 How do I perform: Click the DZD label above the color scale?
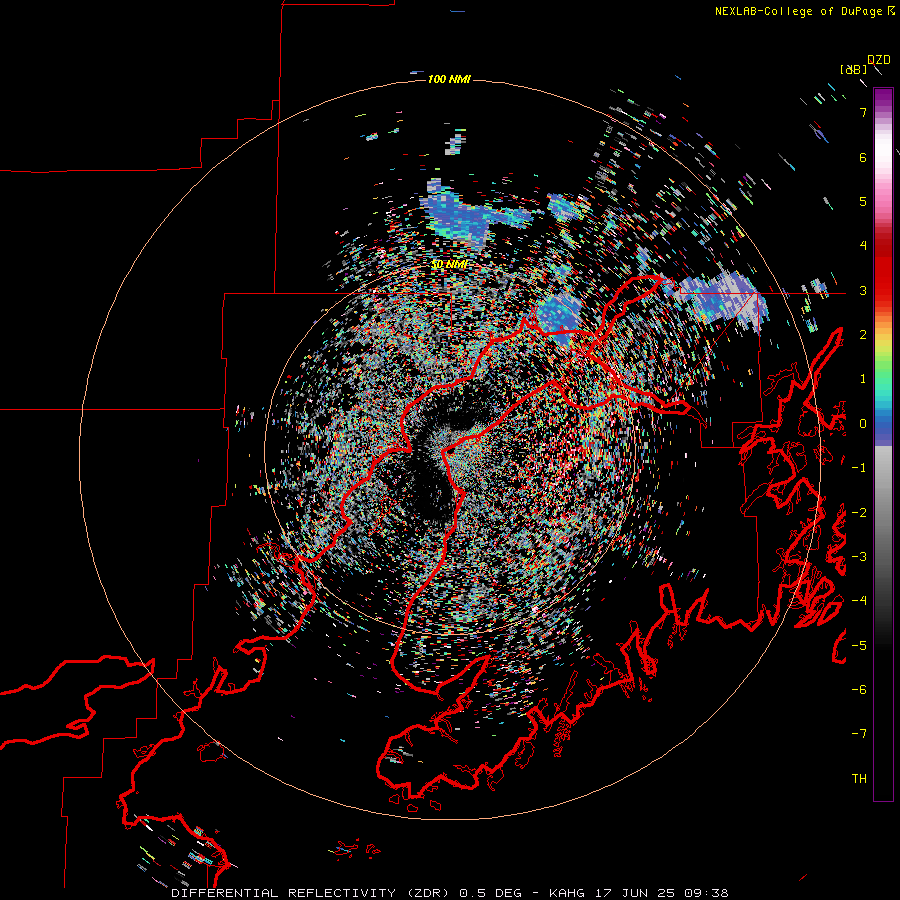(879, 60)
